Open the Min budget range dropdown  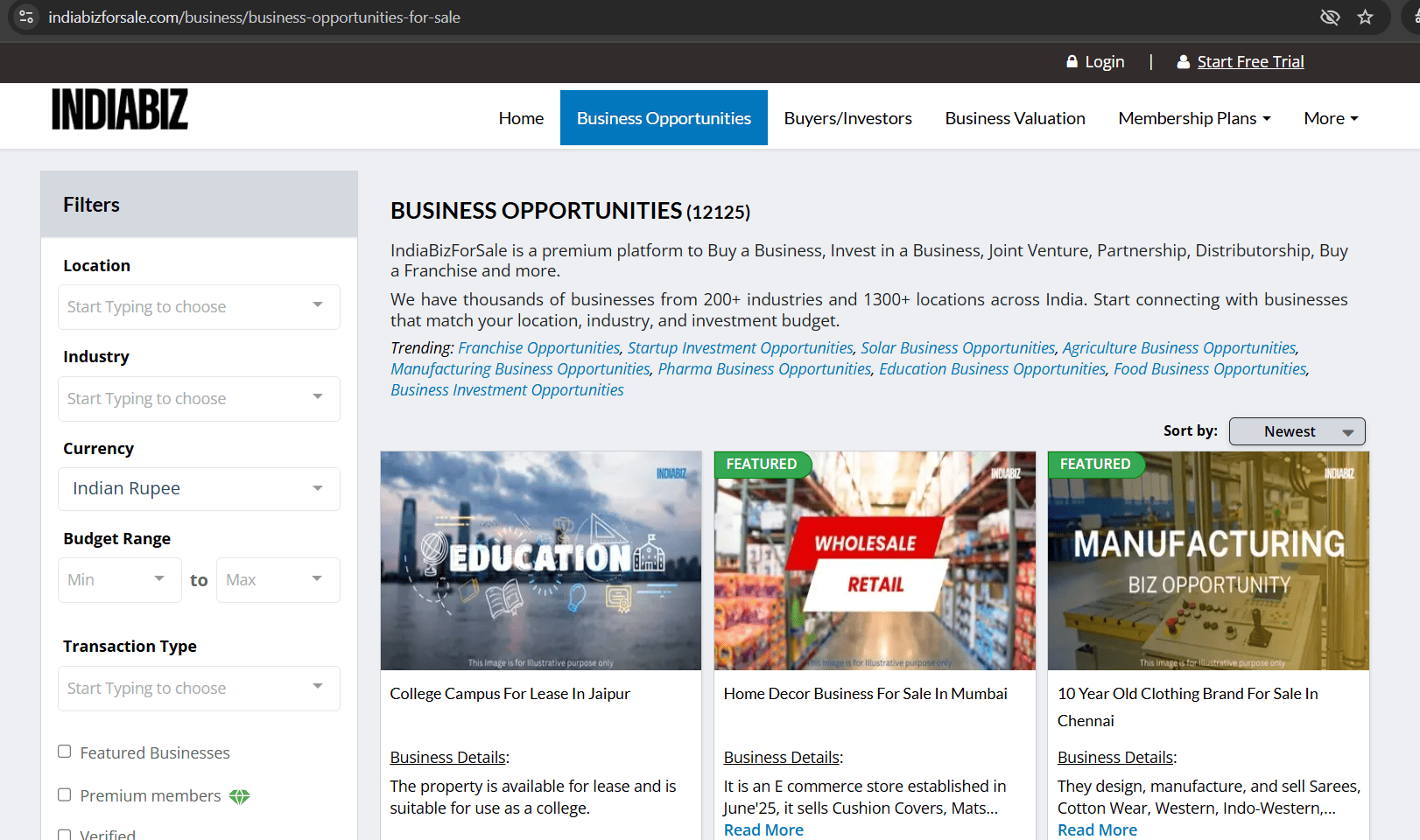[x=119, y=580]
